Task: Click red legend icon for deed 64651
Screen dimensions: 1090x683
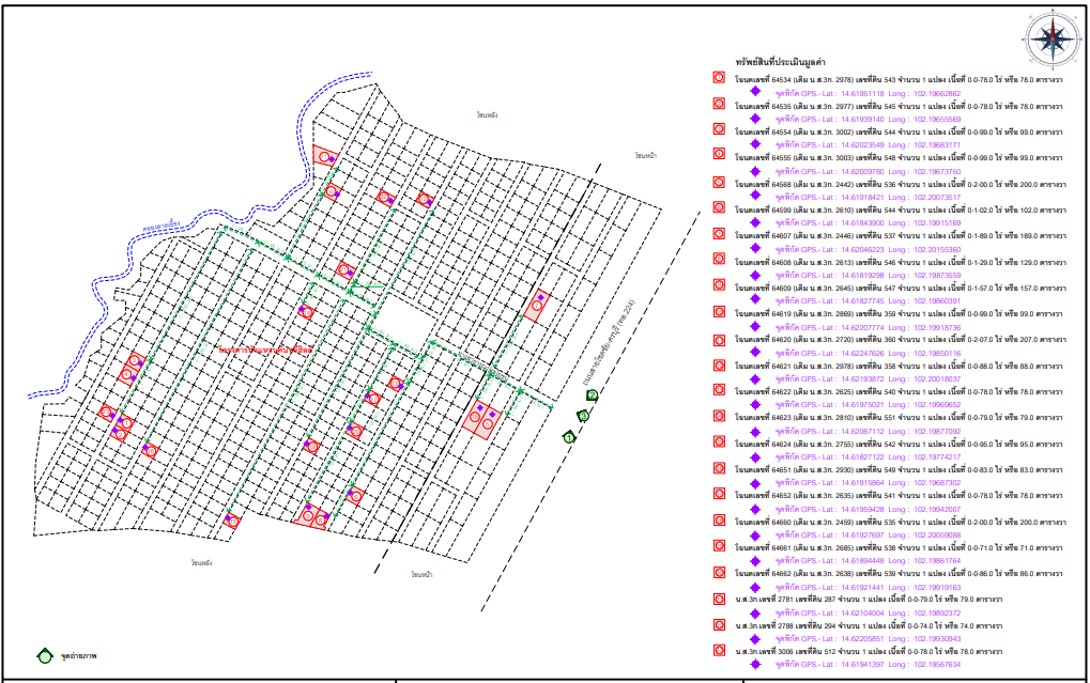Action: point(719,467)
